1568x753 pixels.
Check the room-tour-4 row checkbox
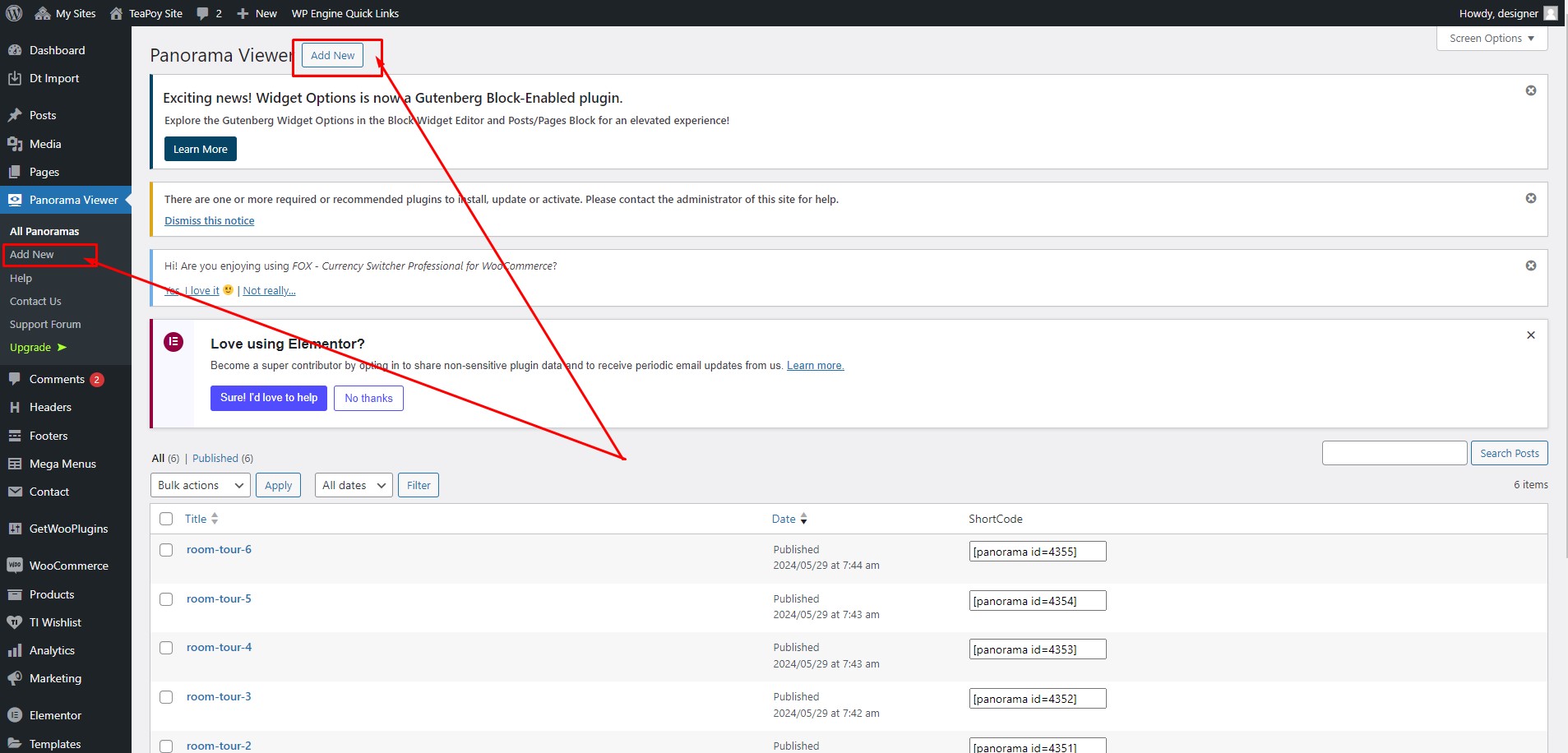click(166, 648)
